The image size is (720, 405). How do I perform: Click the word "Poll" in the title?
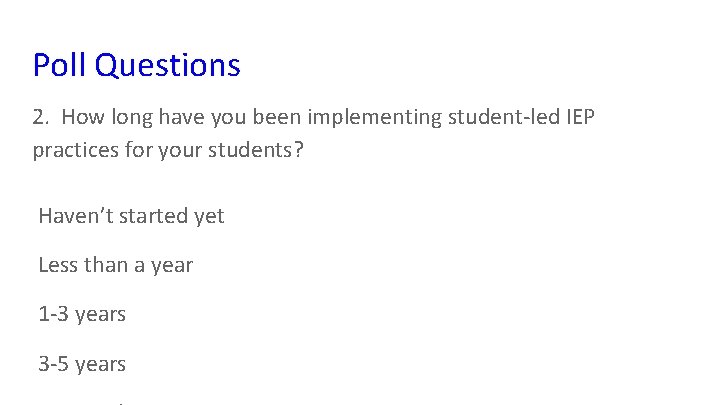click(x=60, y=65)
